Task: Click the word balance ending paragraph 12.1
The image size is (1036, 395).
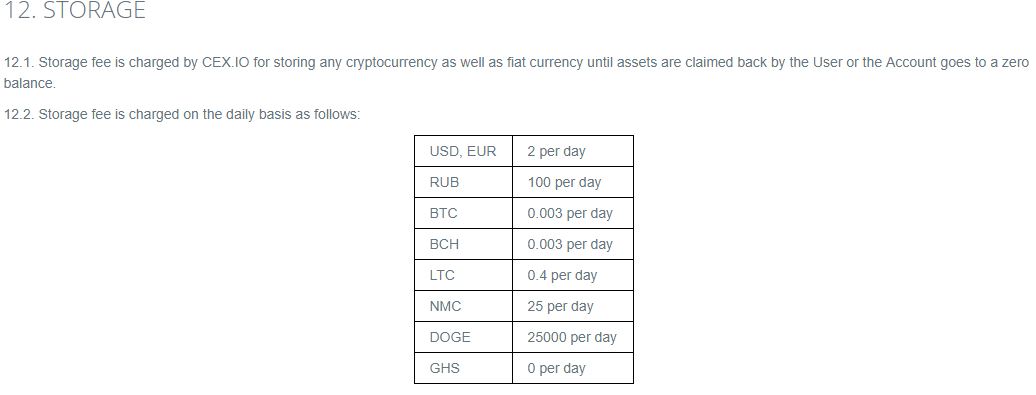Action: 30,84
